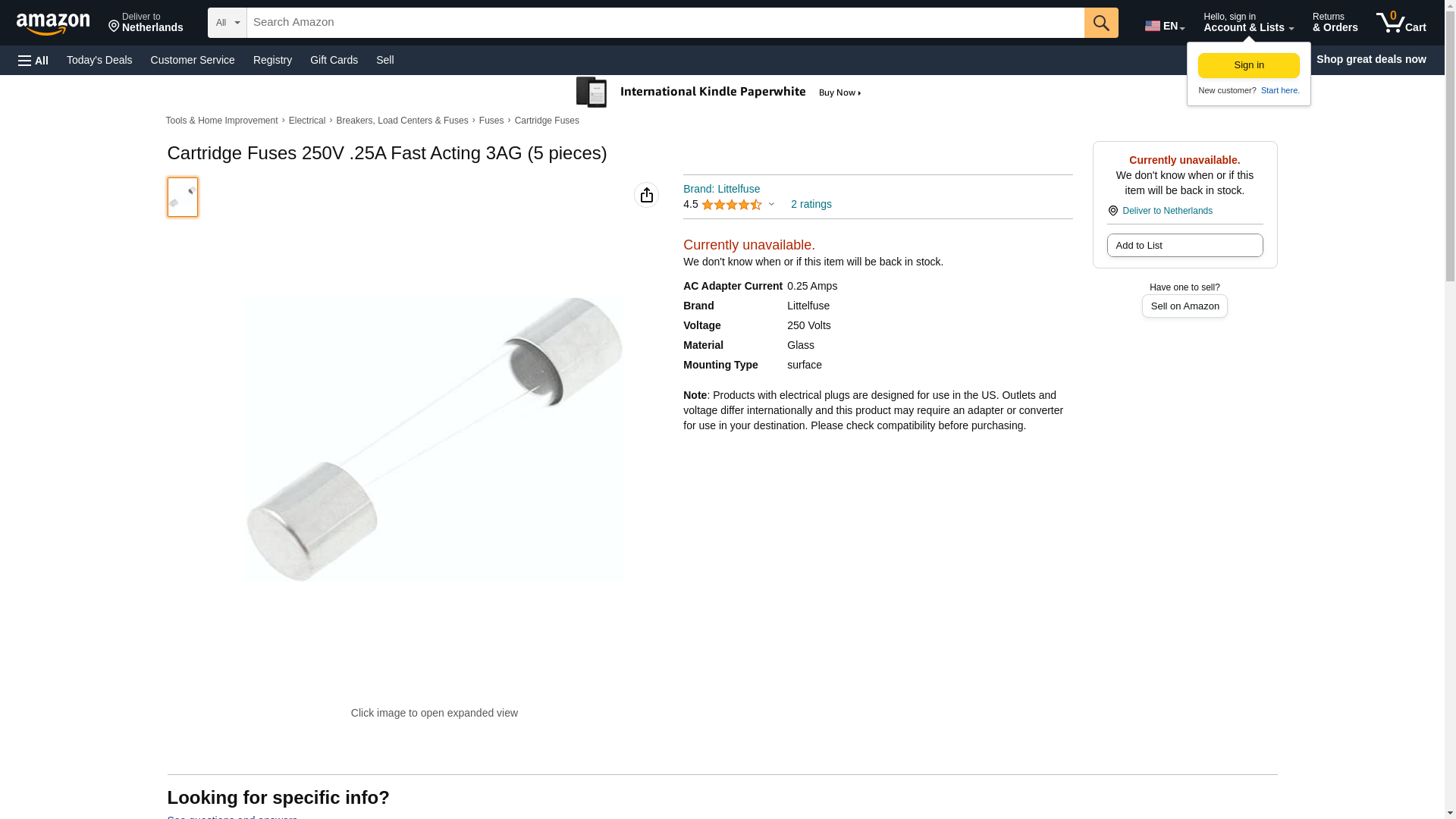
Task: Open the Brand: Littelfuse link
Action: pyautogui.click(x=721, y=189)
